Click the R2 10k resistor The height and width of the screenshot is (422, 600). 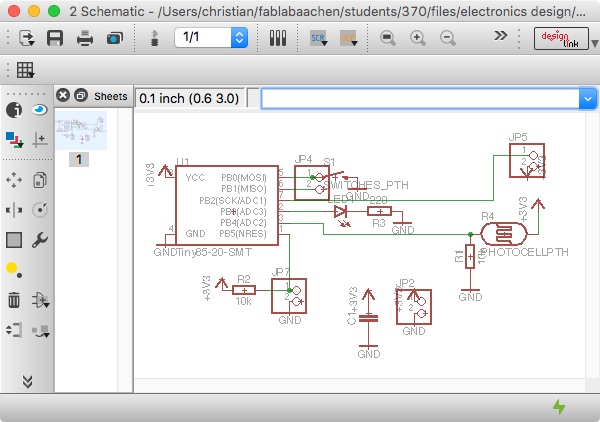[x=244, y=290]
